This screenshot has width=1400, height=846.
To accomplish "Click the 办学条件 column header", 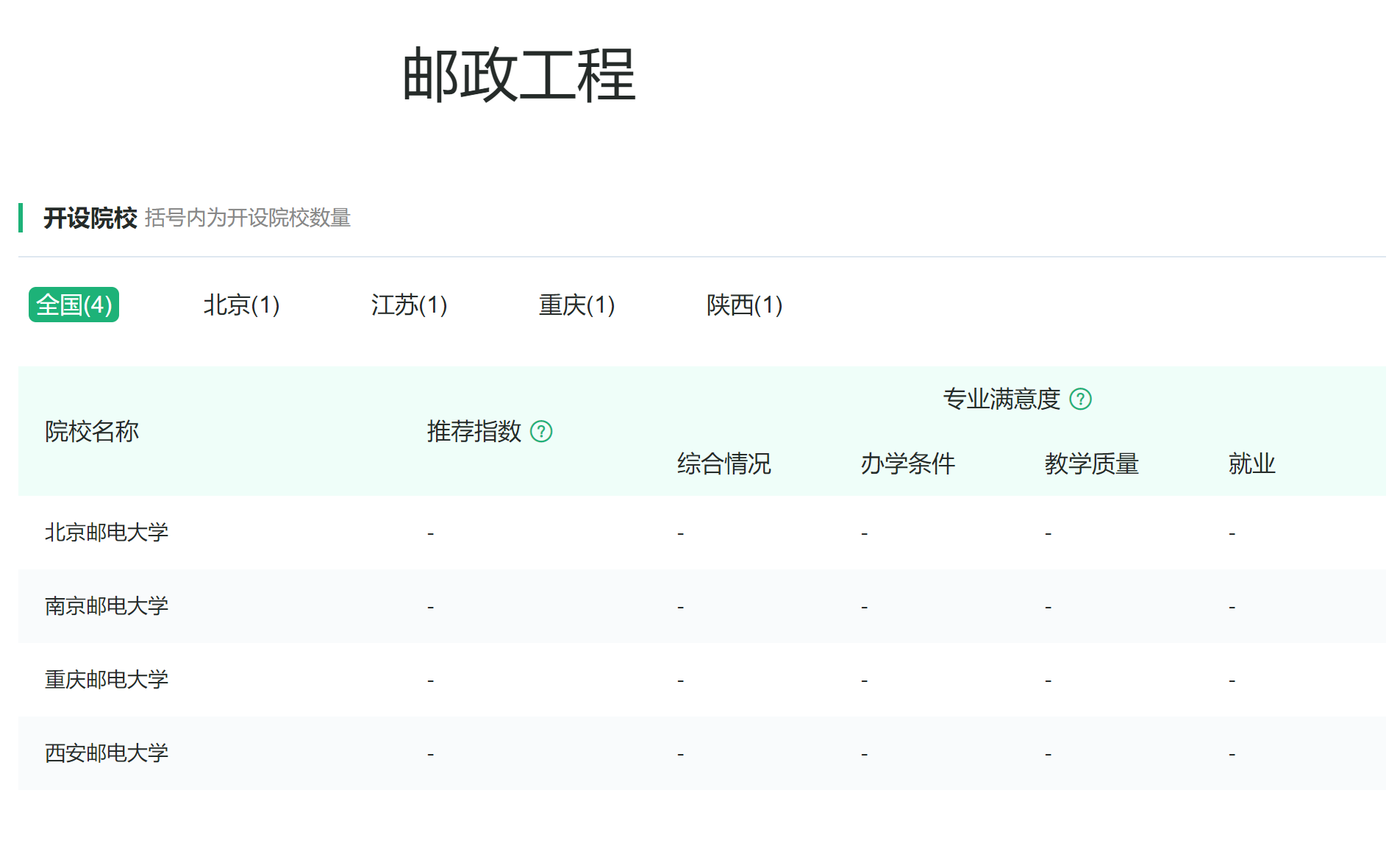I will (908, 463).
